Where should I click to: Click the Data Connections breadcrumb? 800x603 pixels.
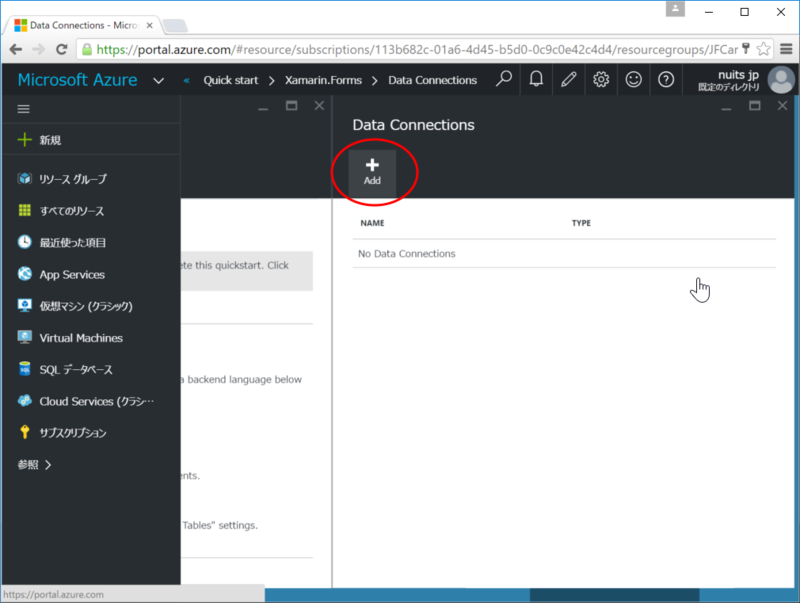(432, 80)
